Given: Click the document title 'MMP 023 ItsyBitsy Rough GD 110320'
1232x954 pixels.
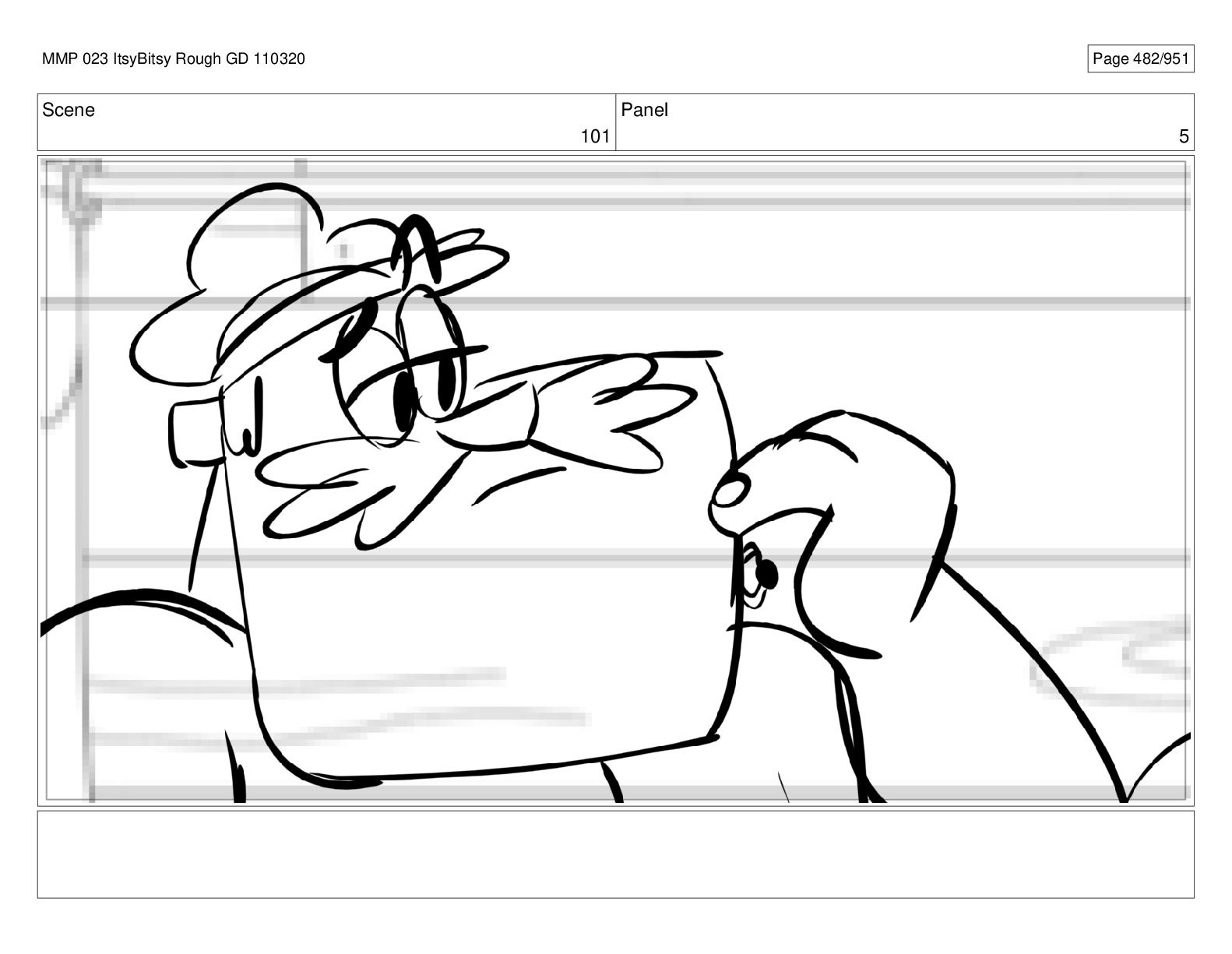Looking at the screenshot, I should point(174,59).
